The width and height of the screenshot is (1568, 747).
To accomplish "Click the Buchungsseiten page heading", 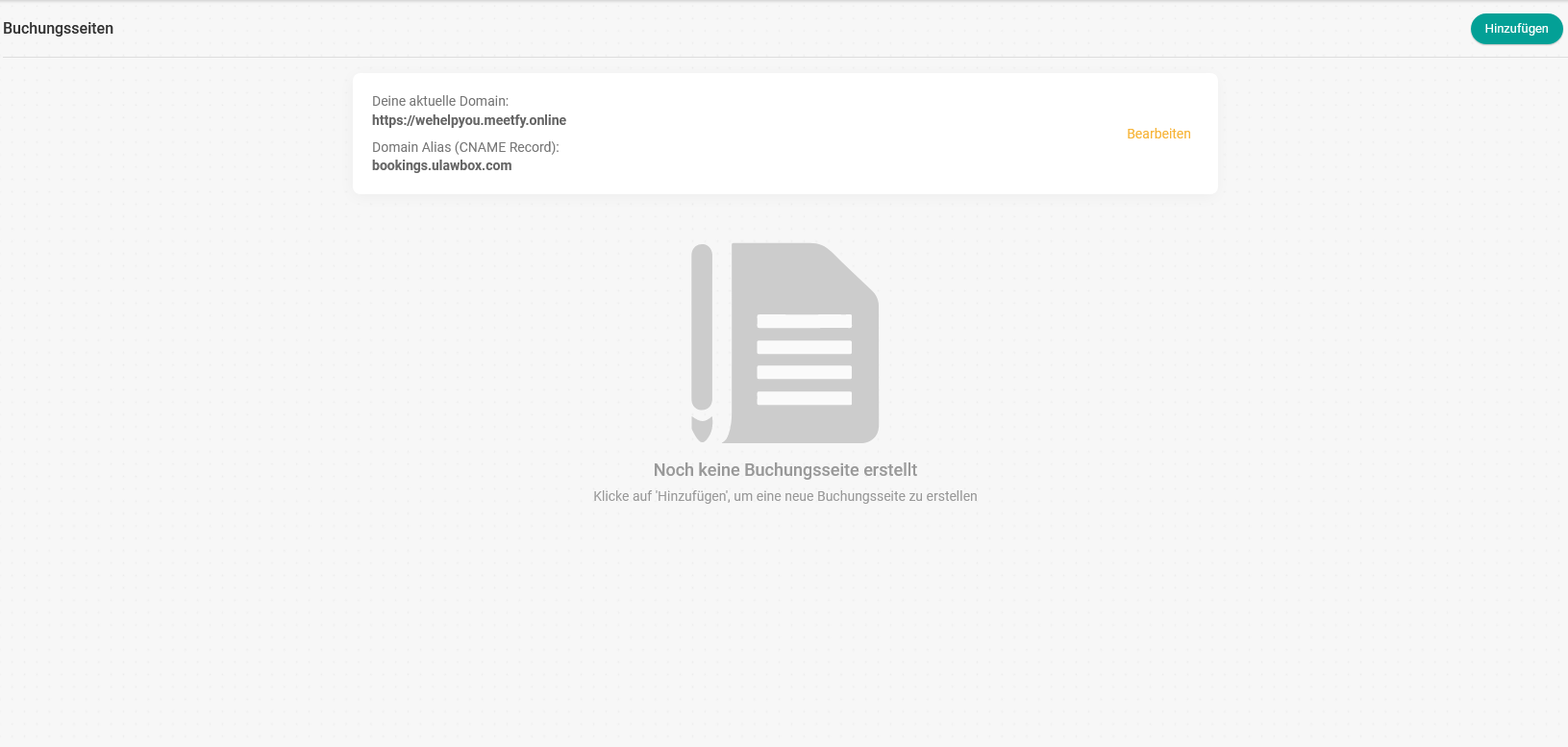I will (59, 29).
